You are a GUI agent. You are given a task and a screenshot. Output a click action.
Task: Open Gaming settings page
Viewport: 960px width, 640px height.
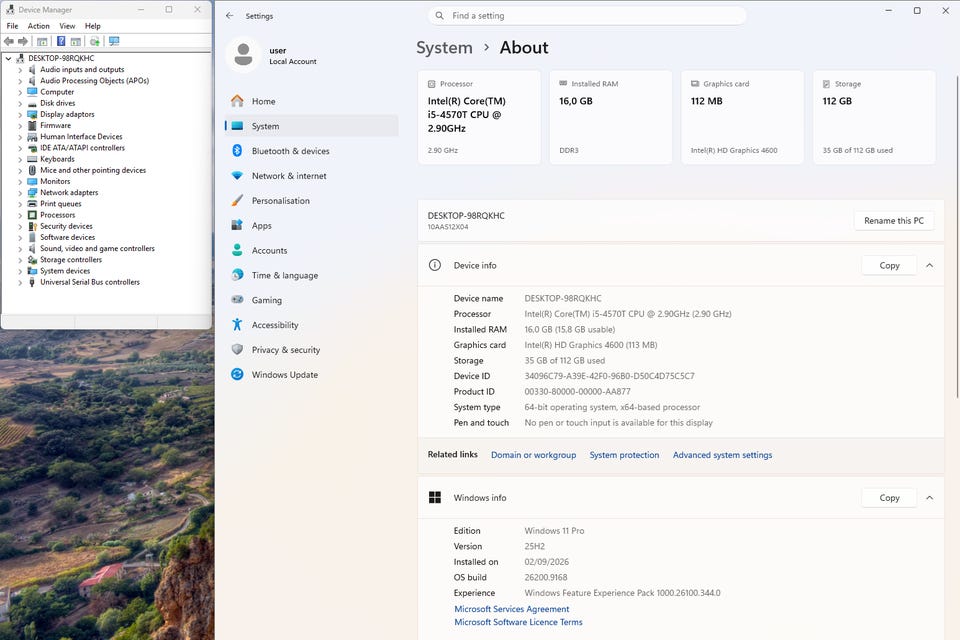coord(312,300)
